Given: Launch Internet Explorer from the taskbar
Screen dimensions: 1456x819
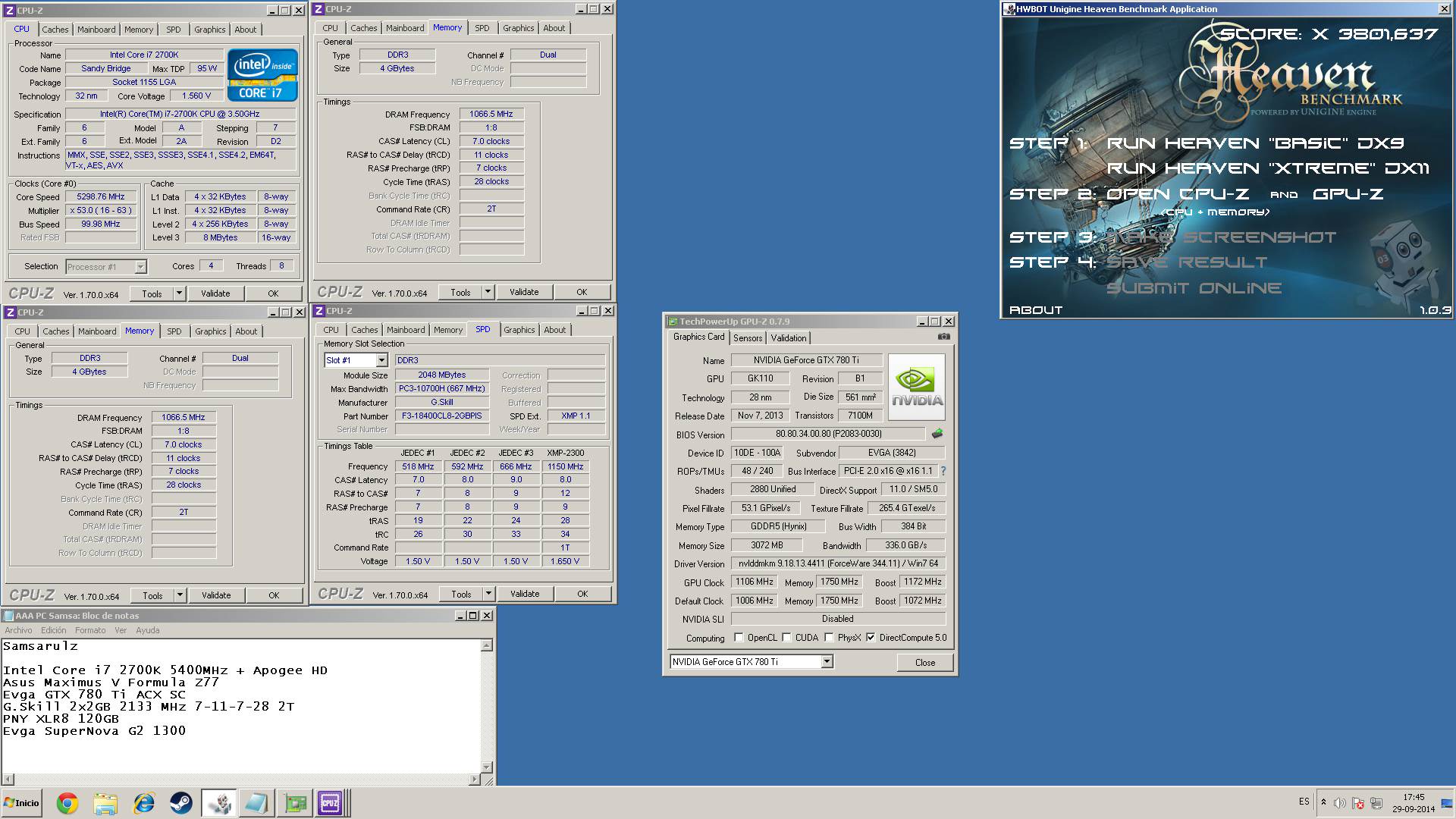Looking at the screenshot, I should [x=143, y=803].
